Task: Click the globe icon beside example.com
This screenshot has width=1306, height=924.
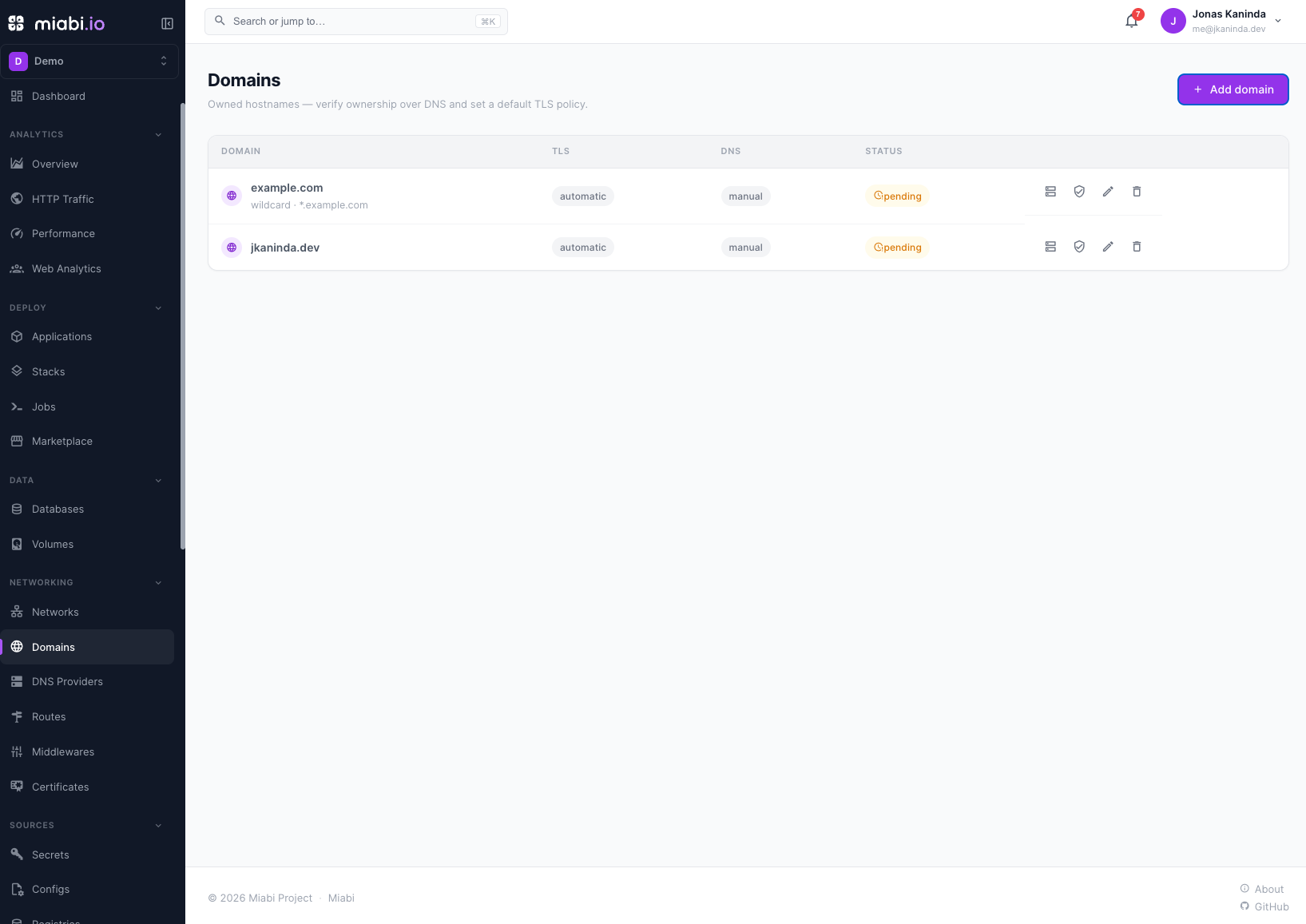Action: pos(232,196)
